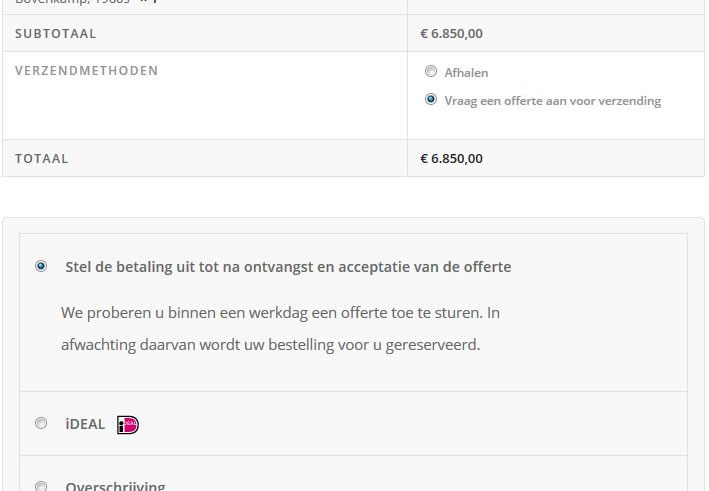This screenshot has height=491, width=709.
Task: Select the 'Vraag een offerte aan' radio button
Action: coord(431,99)
